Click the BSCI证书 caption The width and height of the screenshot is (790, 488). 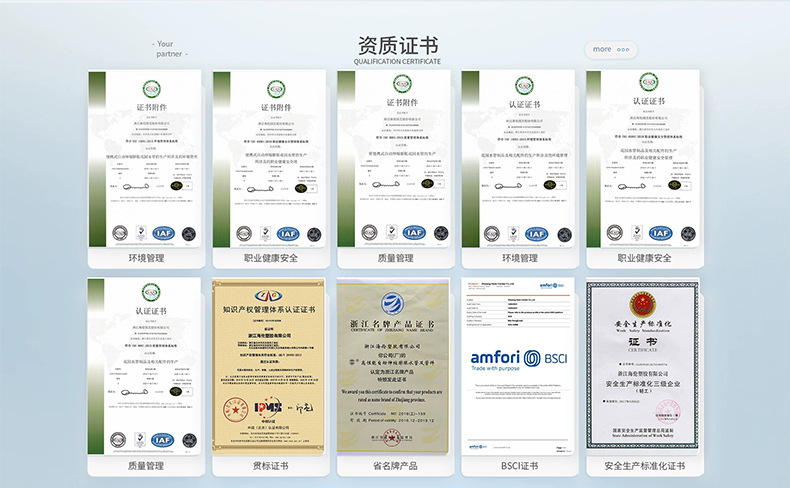click(519, 466)
